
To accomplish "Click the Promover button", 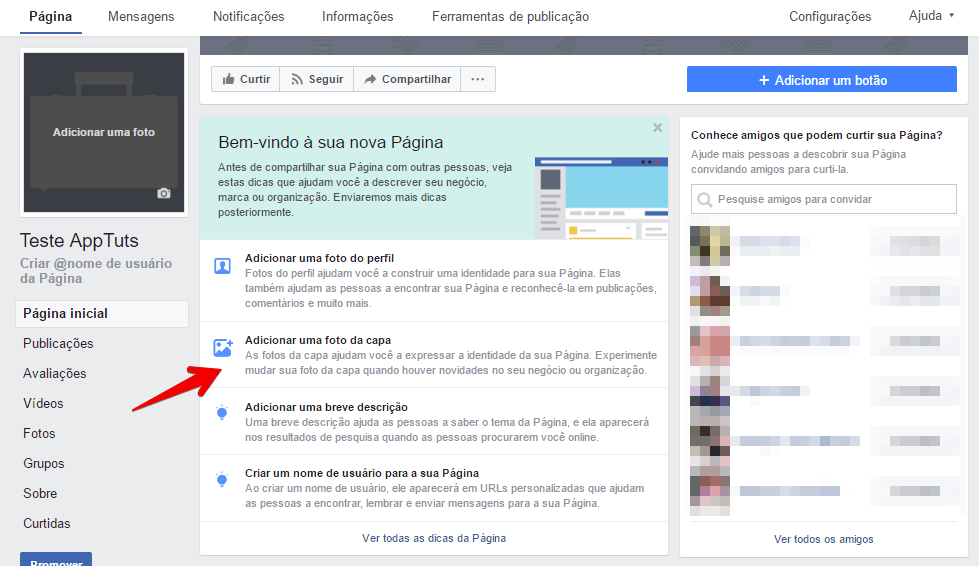I will 56,560.
